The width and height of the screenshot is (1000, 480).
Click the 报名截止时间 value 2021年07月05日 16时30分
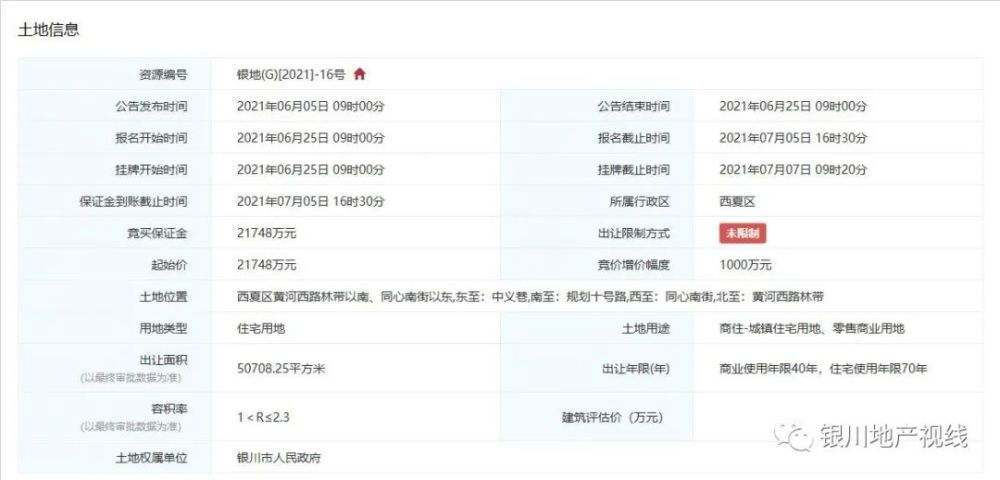click(x=793, y=138)
